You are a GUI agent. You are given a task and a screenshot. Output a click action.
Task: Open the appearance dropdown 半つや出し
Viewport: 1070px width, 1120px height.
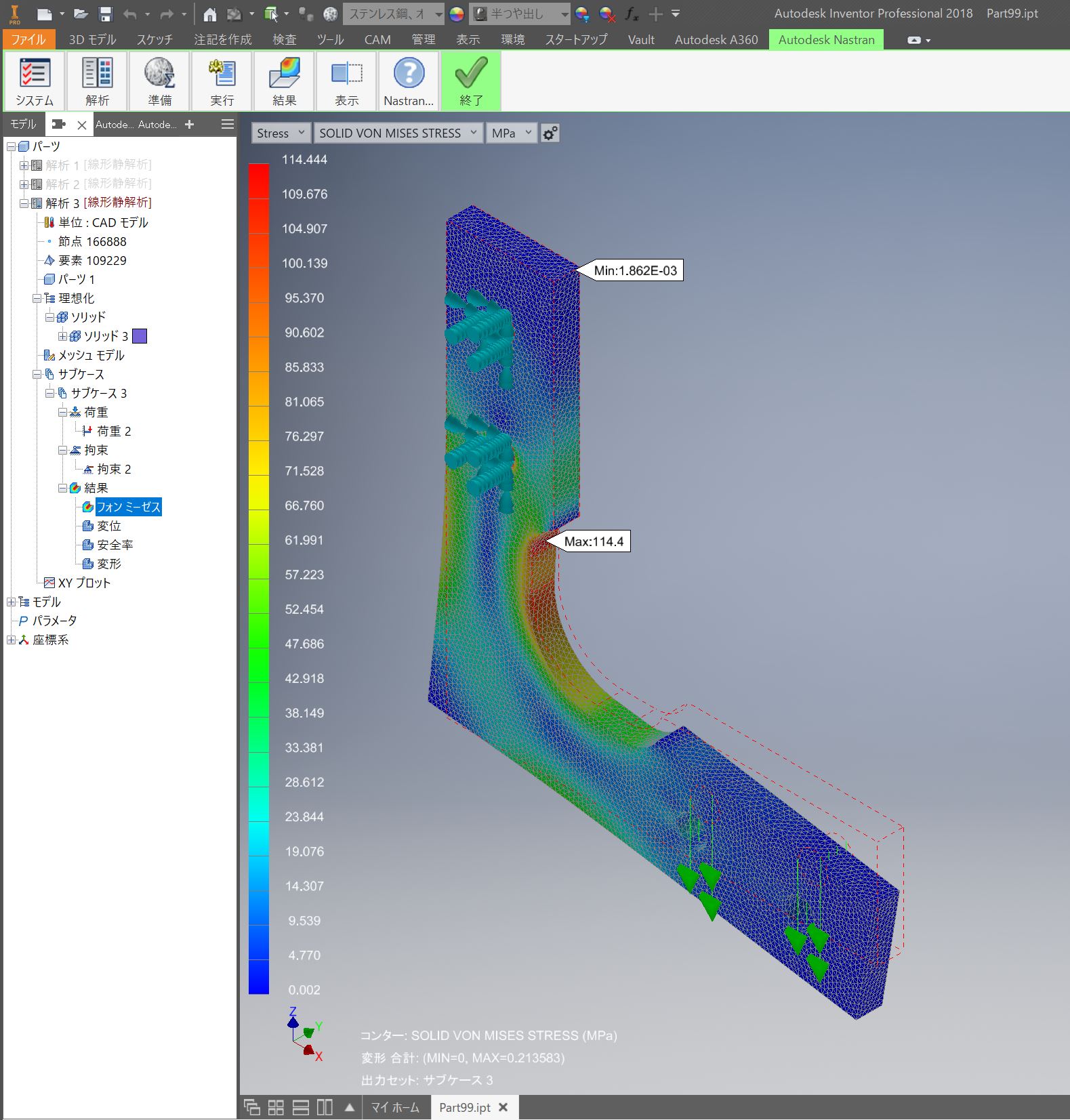click(x=520, y=14)
